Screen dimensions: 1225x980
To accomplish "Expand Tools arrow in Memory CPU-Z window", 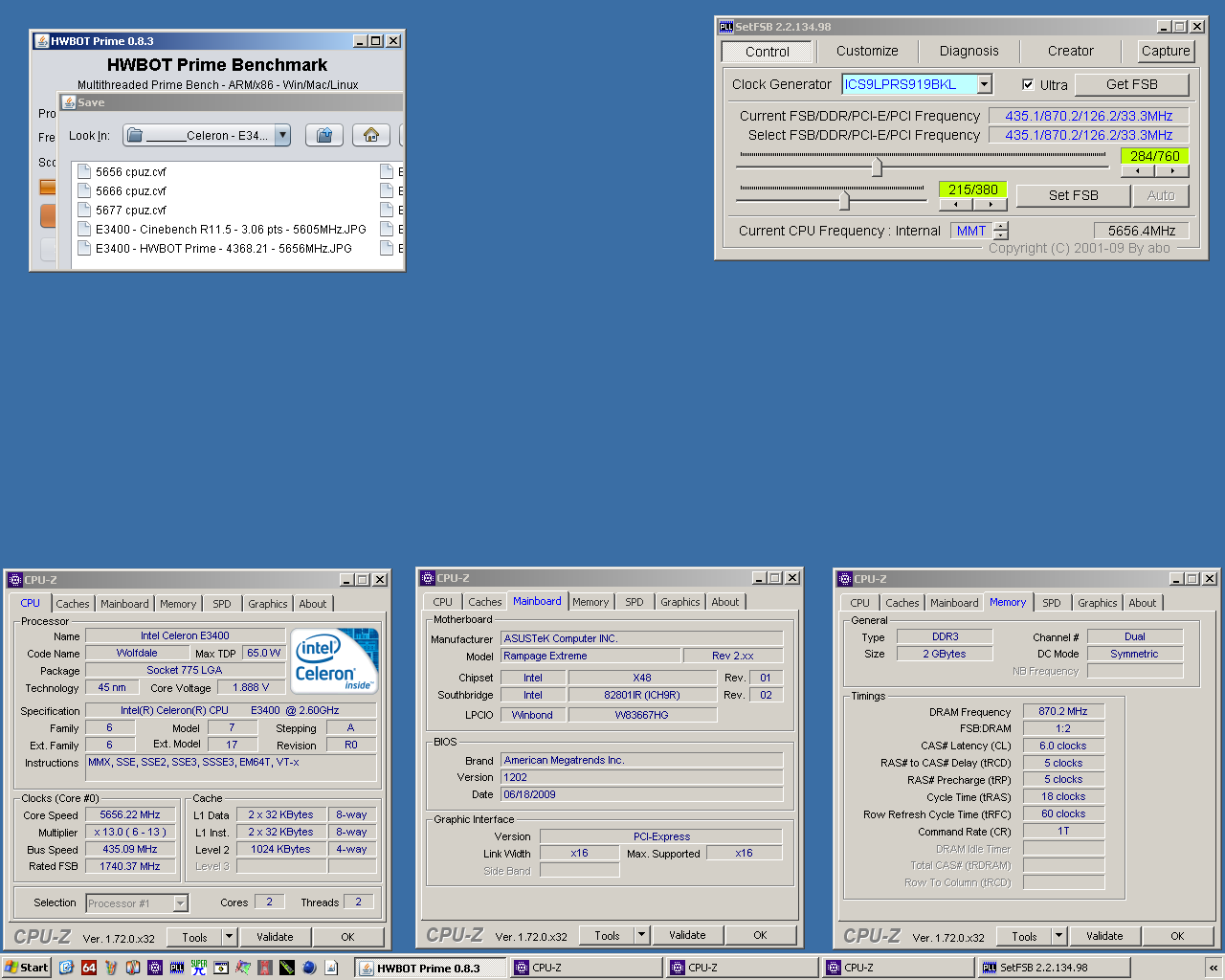I will 1058,936.
